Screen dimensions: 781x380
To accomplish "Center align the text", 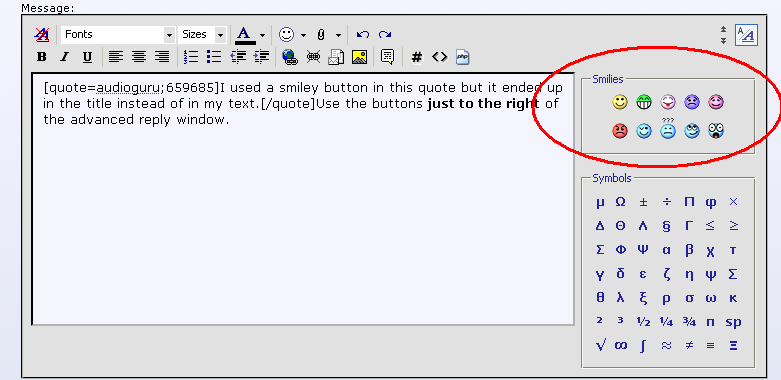I will pyautogui.click(x=138, y=57).
